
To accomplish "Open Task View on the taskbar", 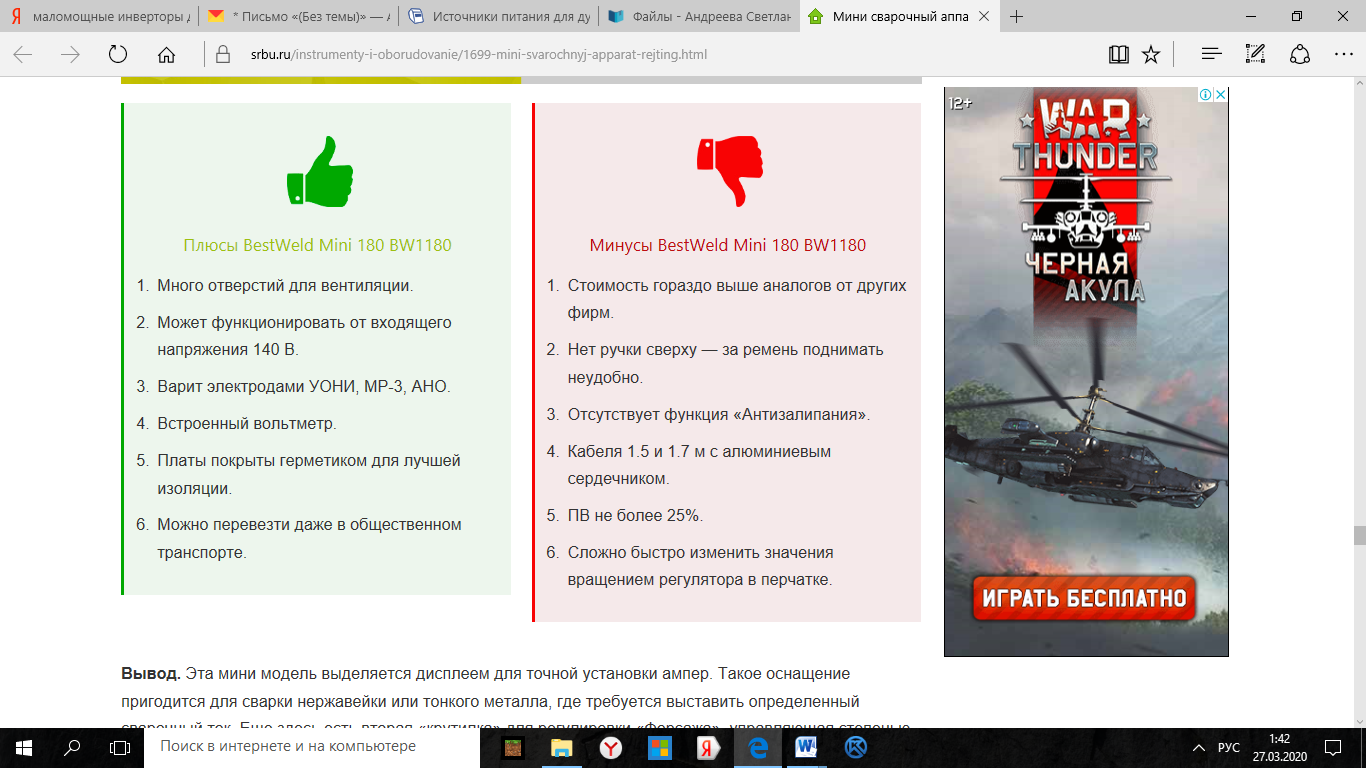I will point(120,747).
